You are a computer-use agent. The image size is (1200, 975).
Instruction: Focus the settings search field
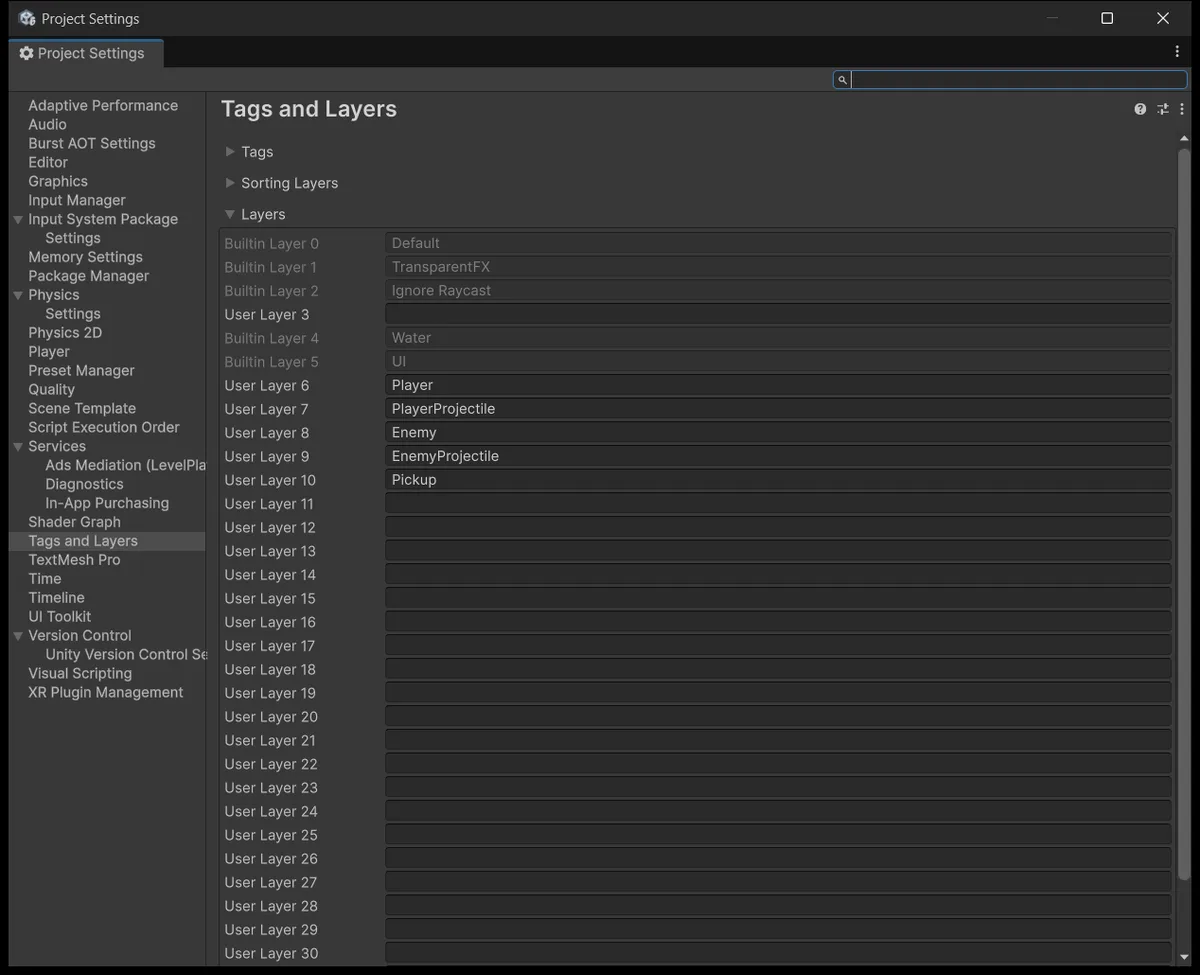[x=1011, y=80]
